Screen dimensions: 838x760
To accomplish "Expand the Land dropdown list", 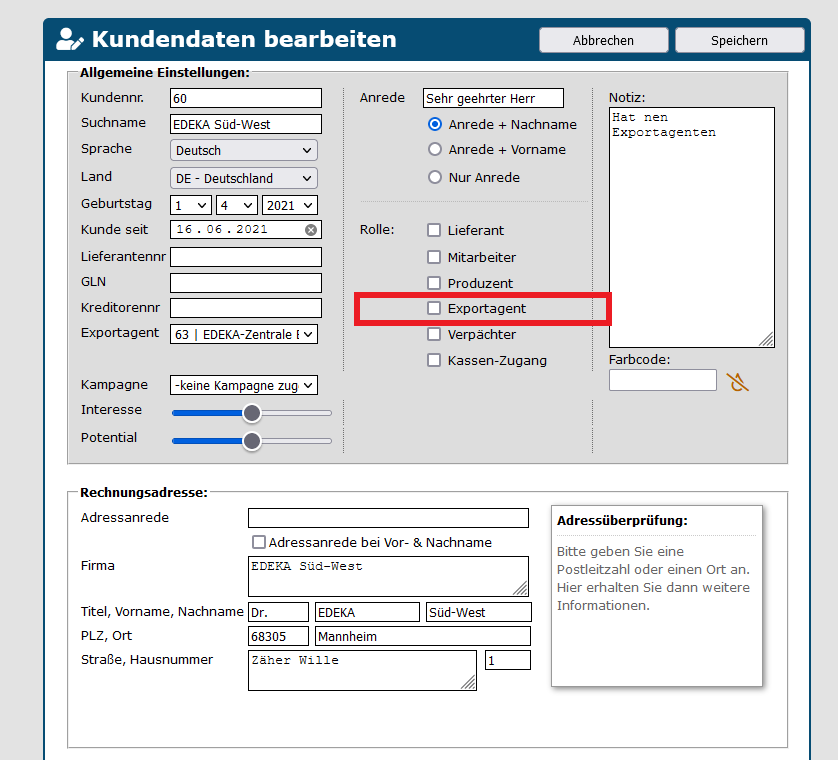I will (x=244, y=179).
